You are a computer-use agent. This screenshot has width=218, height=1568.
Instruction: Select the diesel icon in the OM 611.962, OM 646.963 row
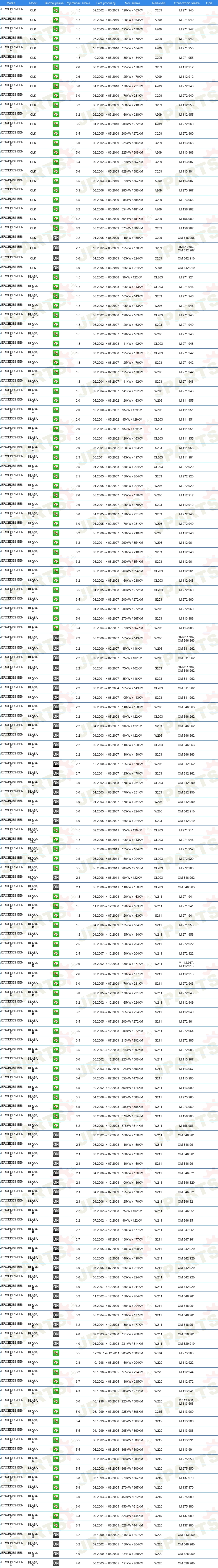click(55, 638)
